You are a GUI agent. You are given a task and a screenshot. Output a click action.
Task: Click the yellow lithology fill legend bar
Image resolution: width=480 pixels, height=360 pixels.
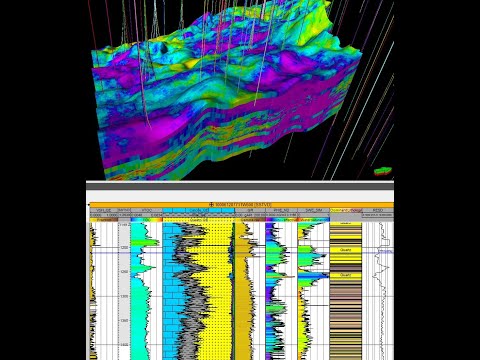click(x=199, y=220)
